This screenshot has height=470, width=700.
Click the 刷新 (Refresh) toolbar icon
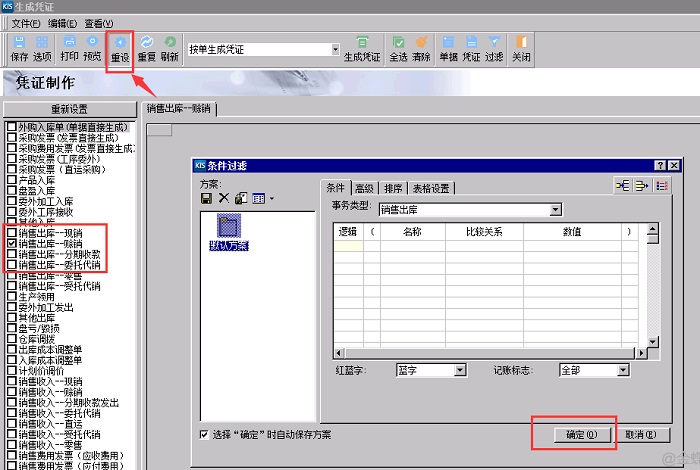[169, 48]
